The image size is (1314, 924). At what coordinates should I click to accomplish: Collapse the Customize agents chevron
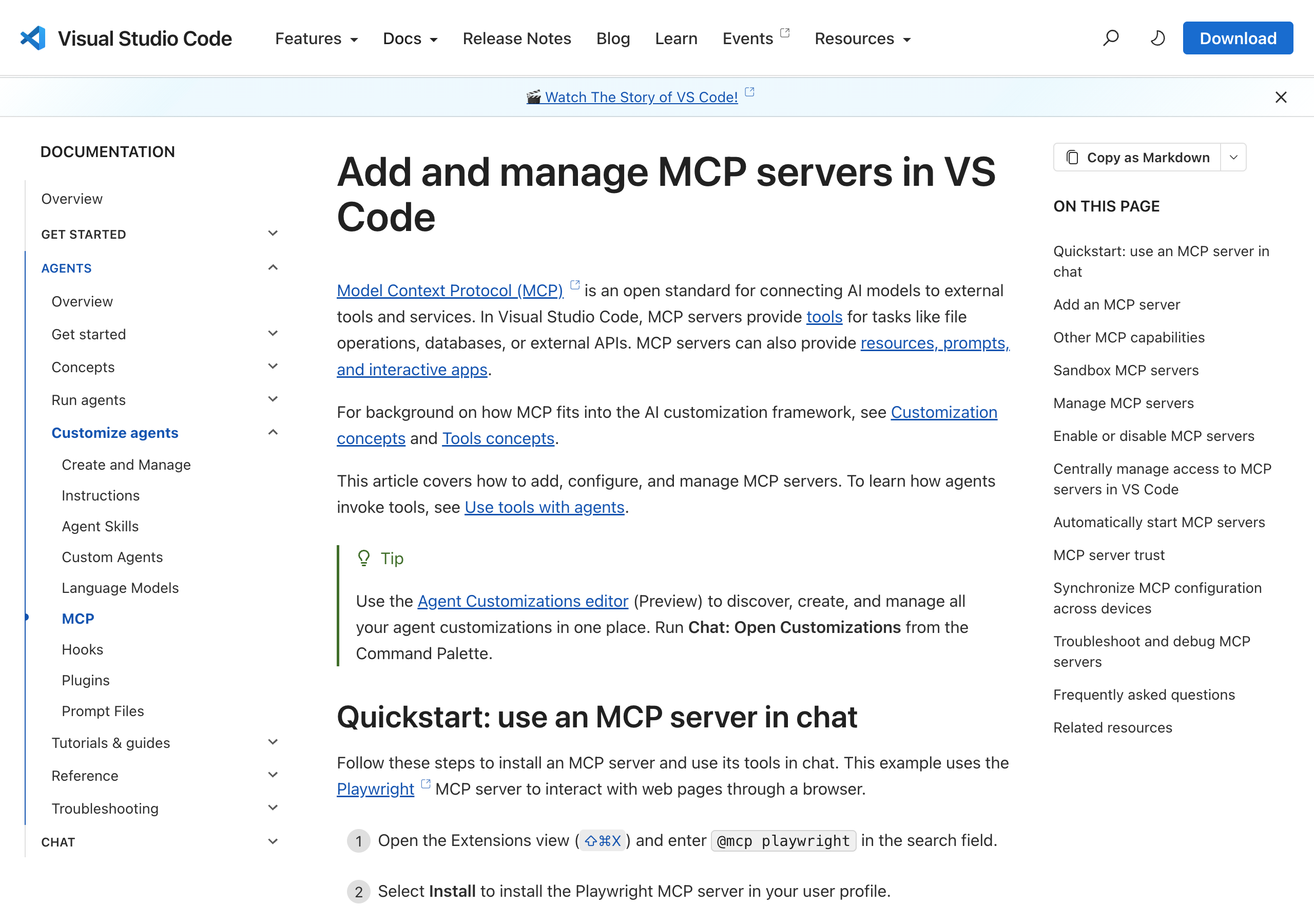[x=273, y=432]
